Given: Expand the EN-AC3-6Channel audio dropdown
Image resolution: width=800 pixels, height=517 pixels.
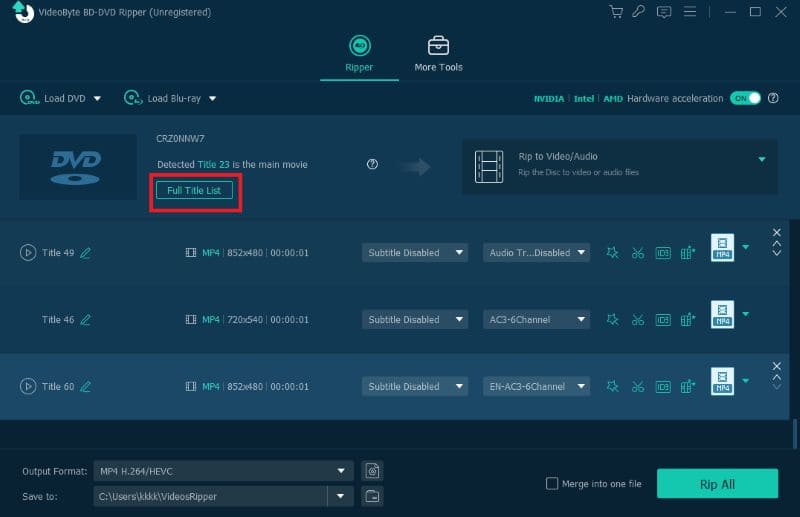Looking at the screenshot, I should (x=536, y=387).
